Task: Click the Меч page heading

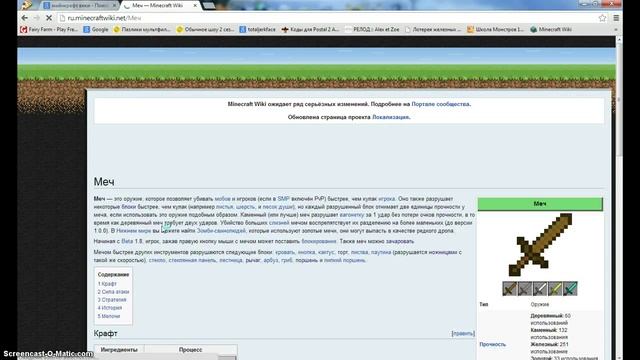Action: (x=104, y=182)
